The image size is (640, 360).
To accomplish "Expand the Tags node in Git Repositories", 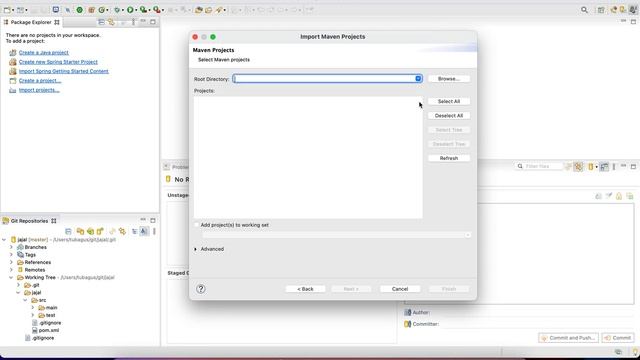I will click(x=11, y=255).
